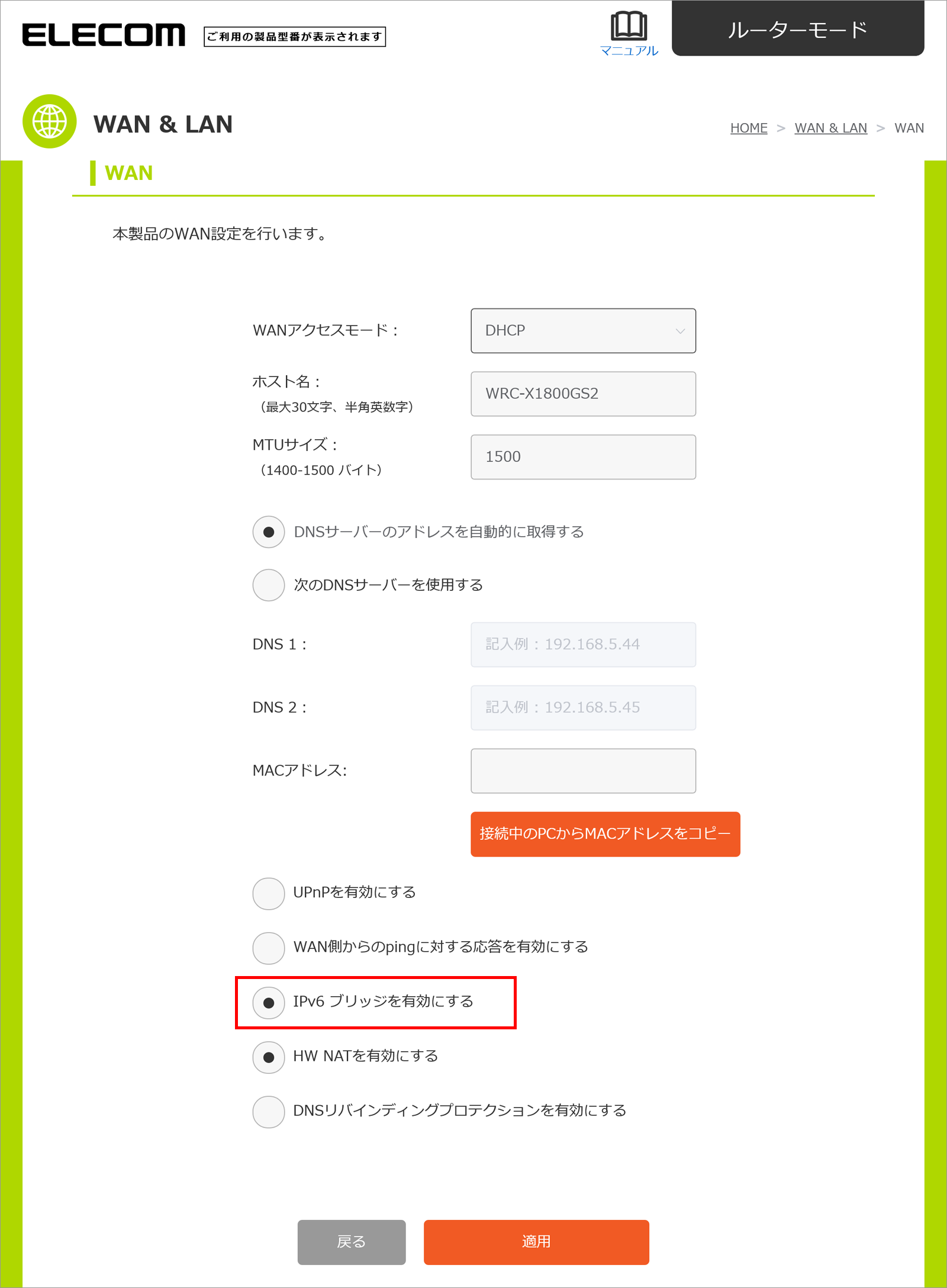Open the DHCP access mode dropdown
This screenshot has width=947, height=1288.
[583, 331]
